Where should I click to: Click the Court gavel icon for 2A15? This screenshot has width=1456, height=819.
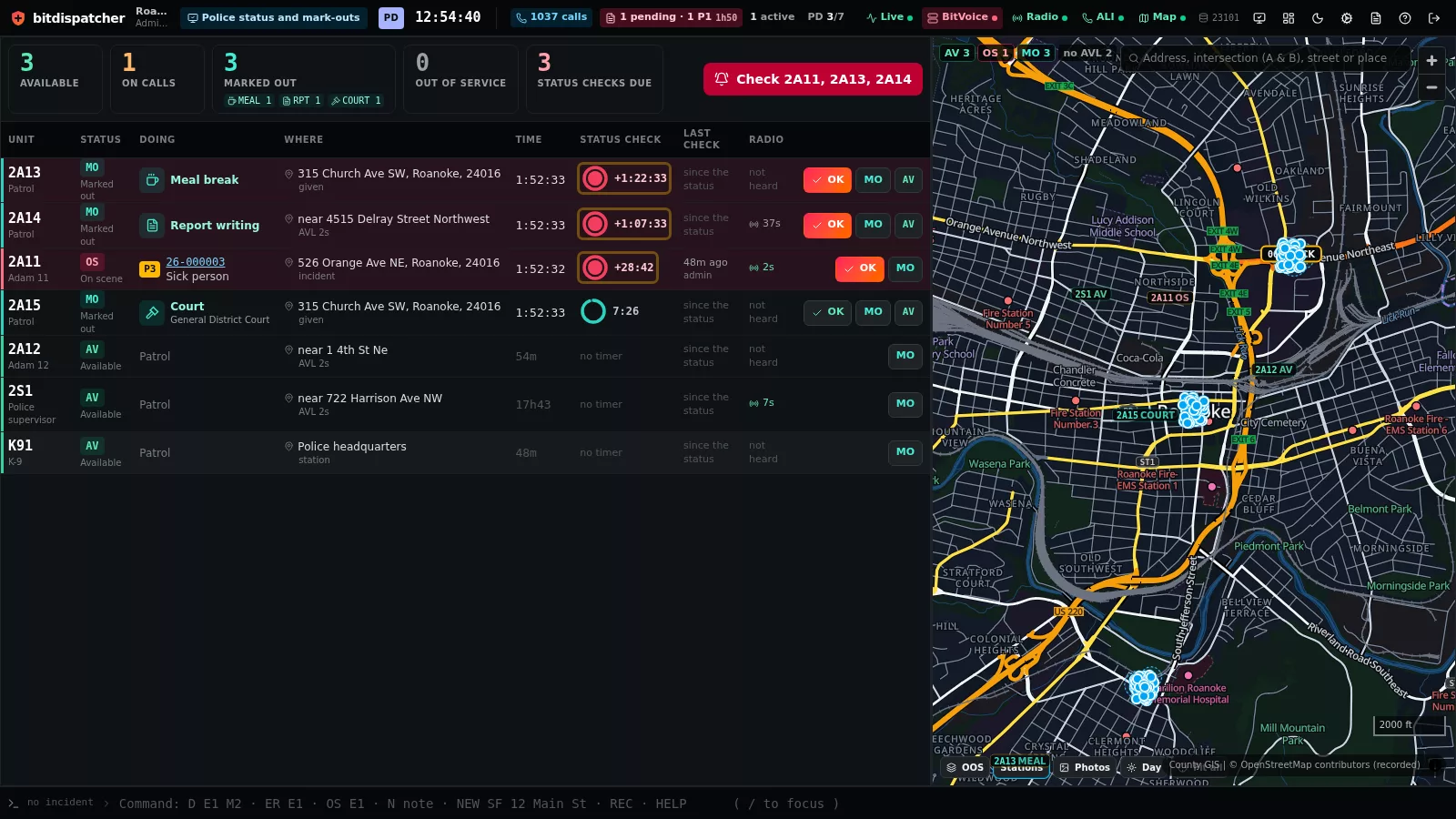tap(152, 312)
